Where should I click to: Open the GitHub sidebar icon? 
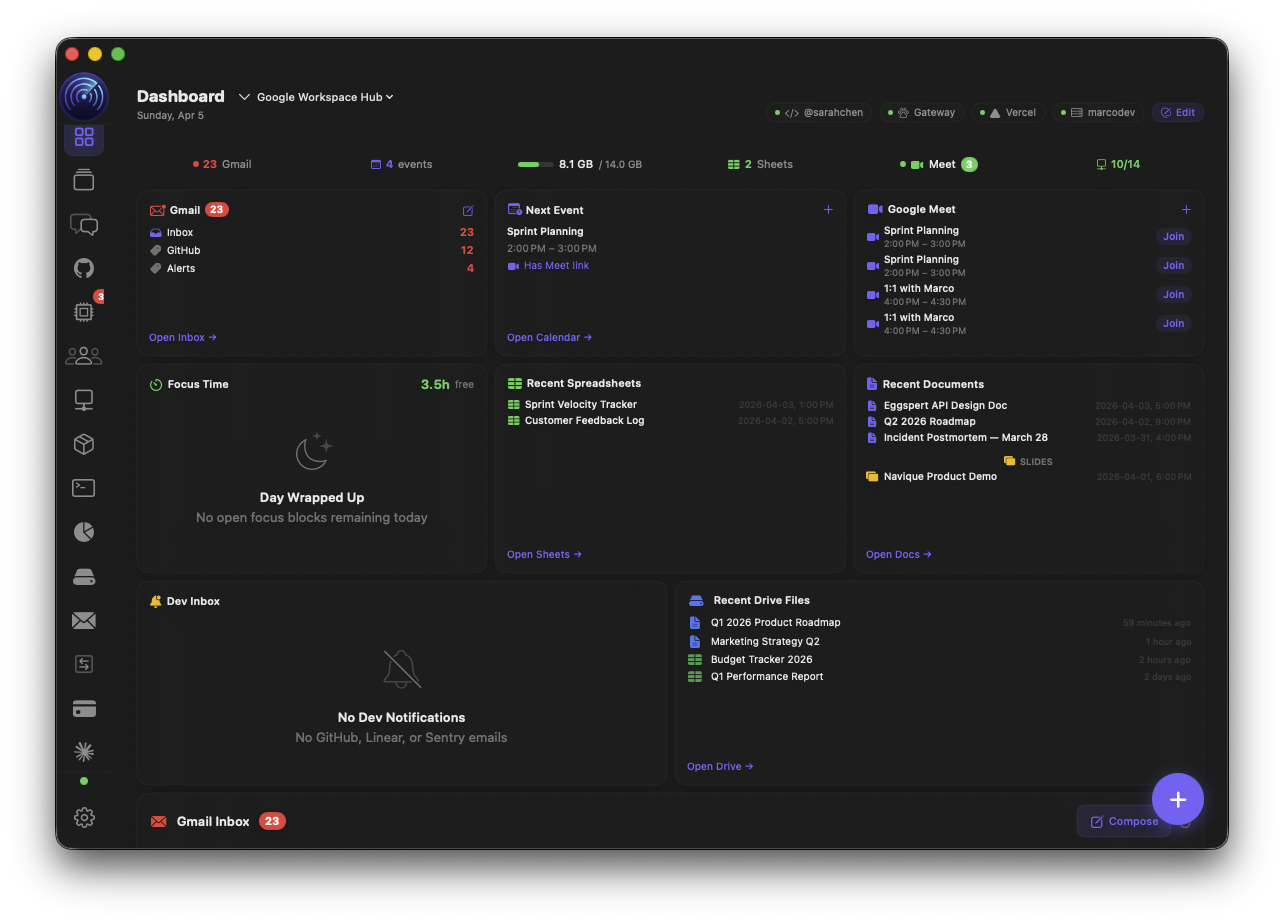coord(84,268)
